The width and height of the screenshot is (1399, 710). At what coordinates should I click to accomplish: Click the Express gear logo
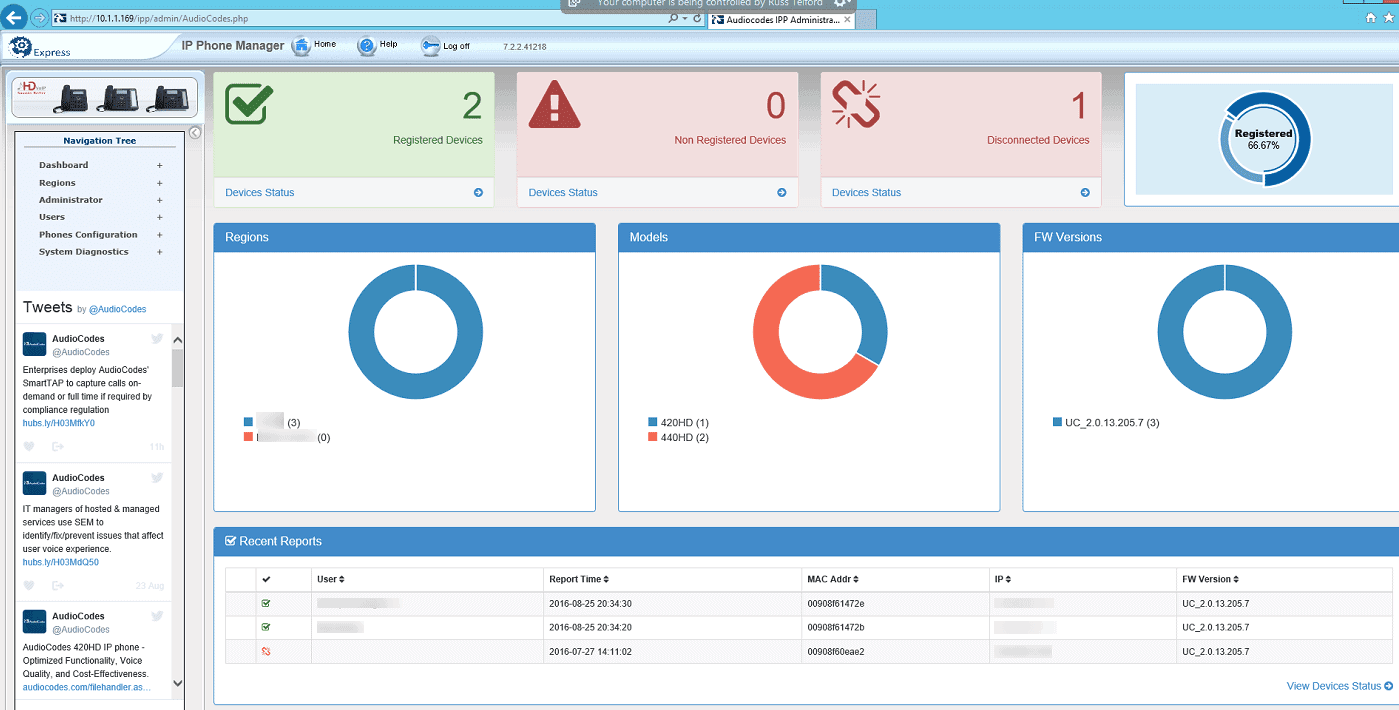20,46
